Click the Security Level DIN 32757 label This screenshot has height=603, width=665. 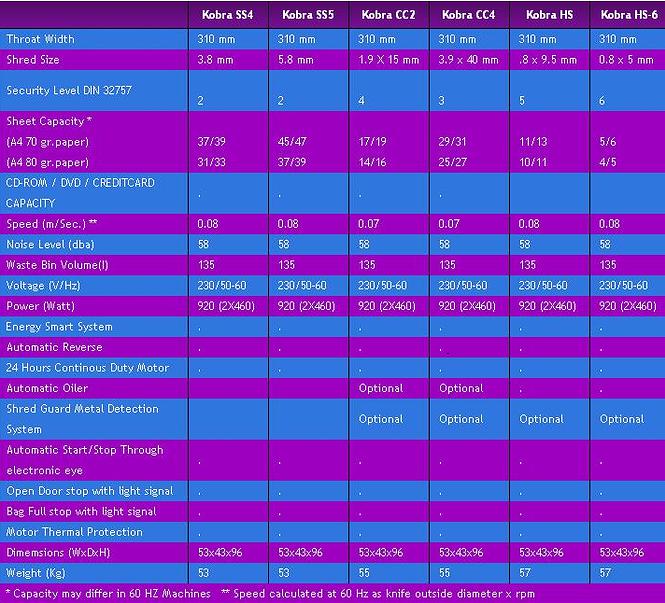(68, 90)
